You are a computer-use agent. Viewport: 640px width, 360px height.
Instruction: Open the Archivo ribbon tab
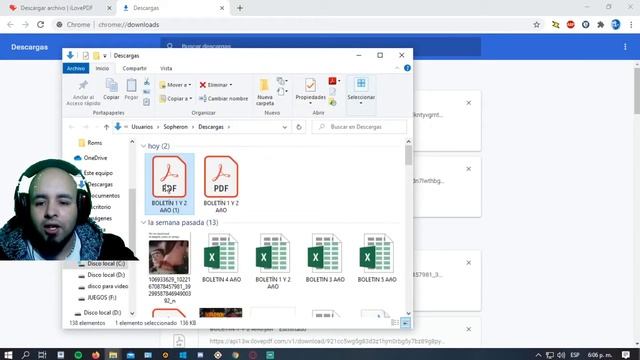(x=76, y=68)
